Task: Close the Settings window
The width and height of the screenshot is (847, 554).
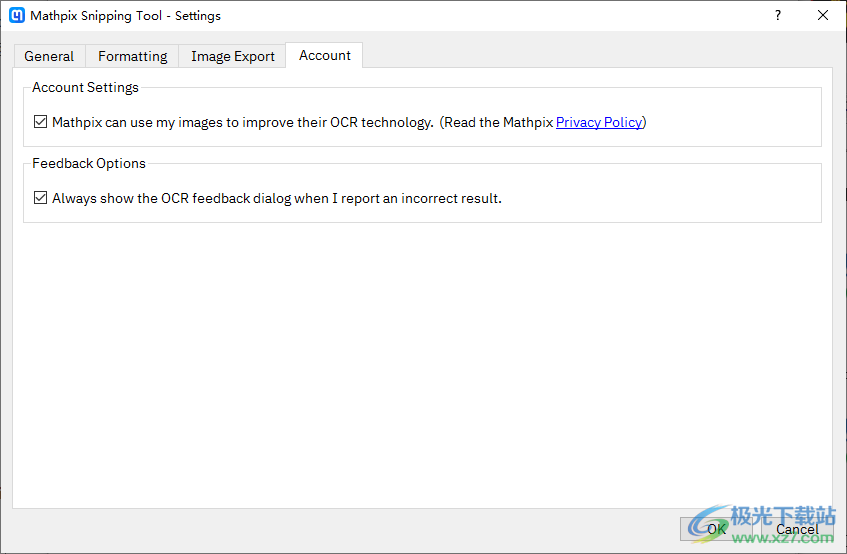Action: pos(823,15)
